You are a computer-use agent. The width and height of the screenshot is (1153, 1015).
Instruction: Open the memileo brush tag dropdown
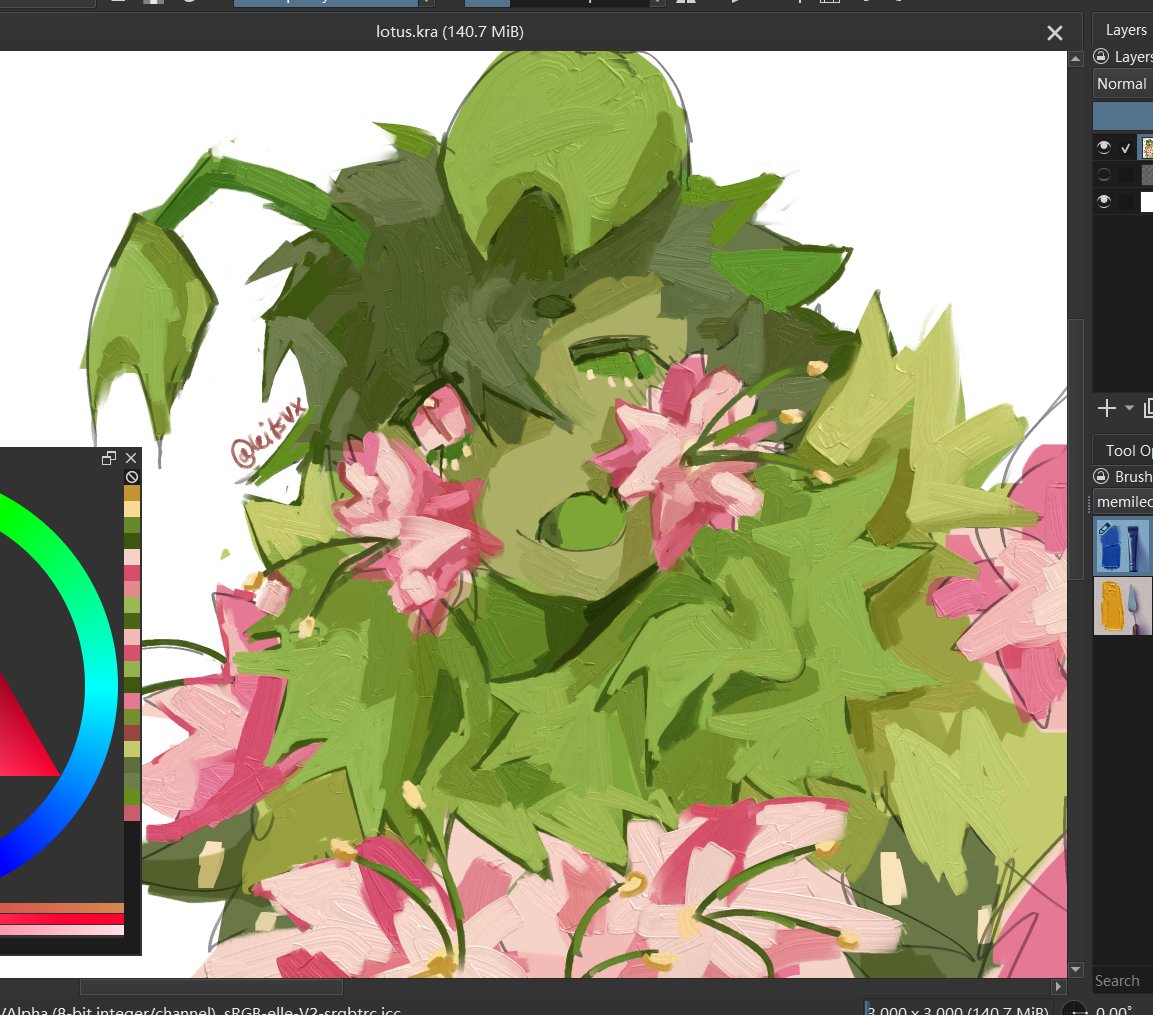click(1124, 502)
